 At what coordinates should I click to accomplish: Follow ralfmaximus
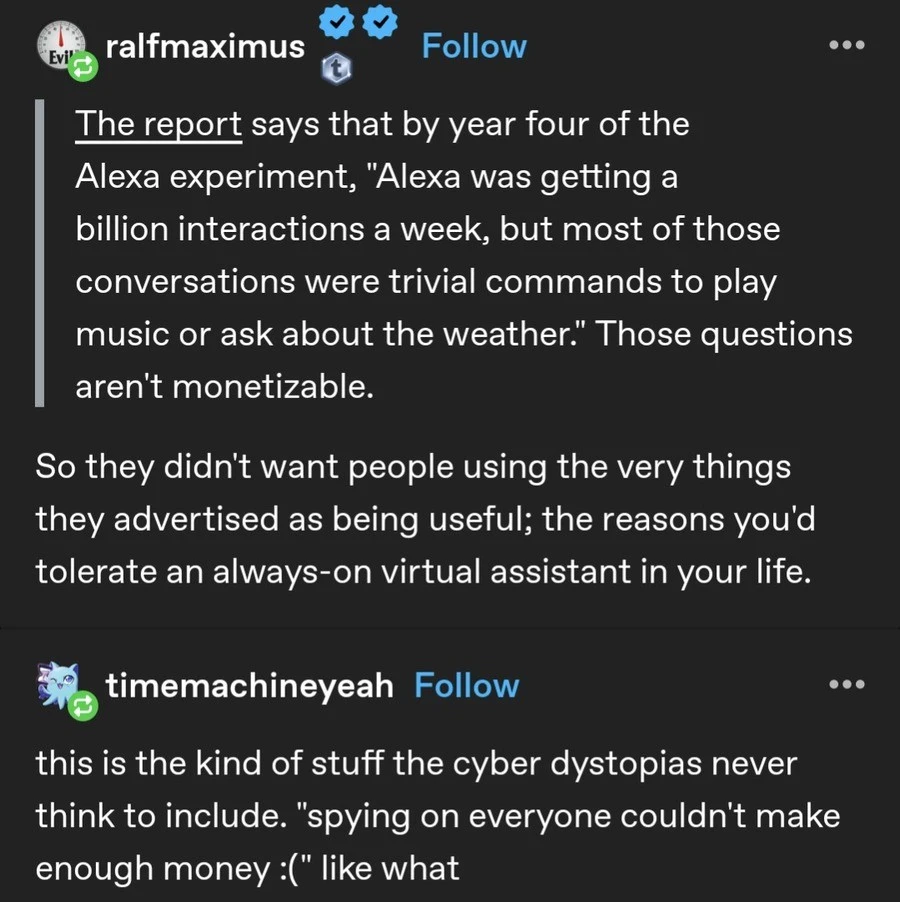473,46
